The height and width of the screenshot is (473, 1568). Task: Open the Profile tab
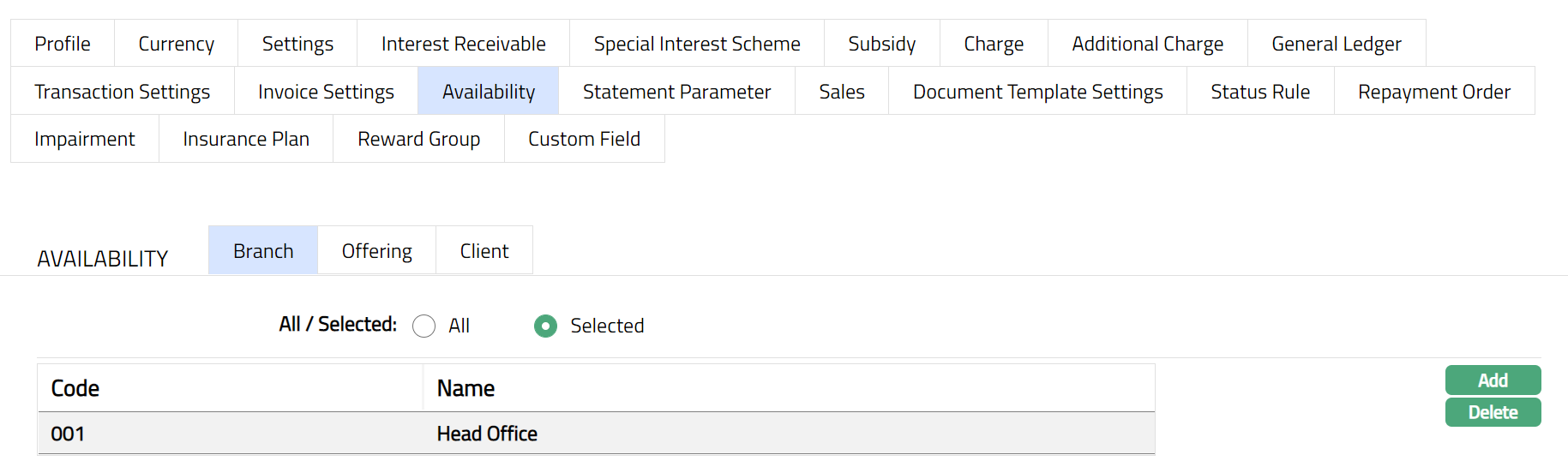(x=63, y=44)
